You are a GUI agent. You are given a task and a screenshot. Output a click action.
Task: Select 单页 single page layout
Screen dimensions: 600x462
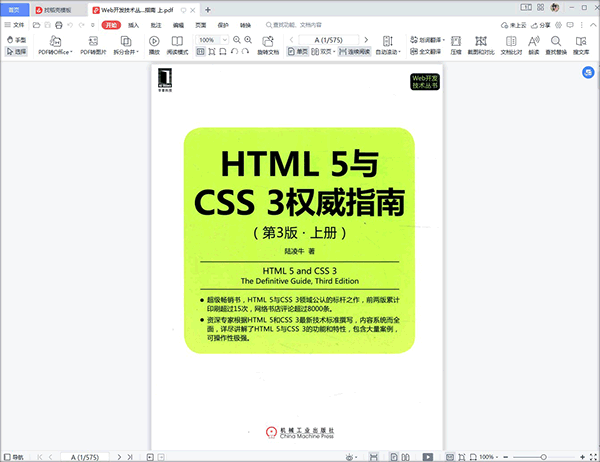point(298,51)
